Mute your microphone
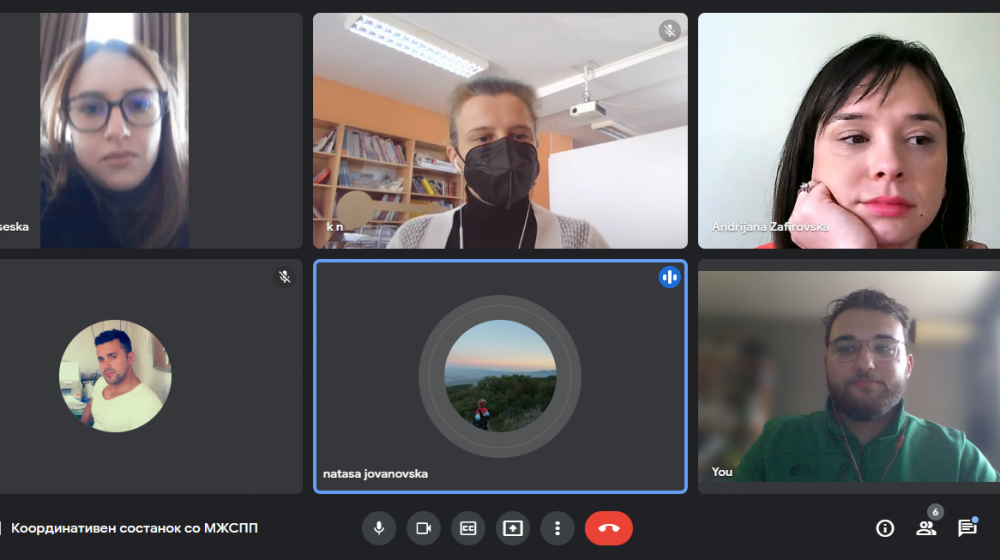1000x560 pixels. (379, 528)
